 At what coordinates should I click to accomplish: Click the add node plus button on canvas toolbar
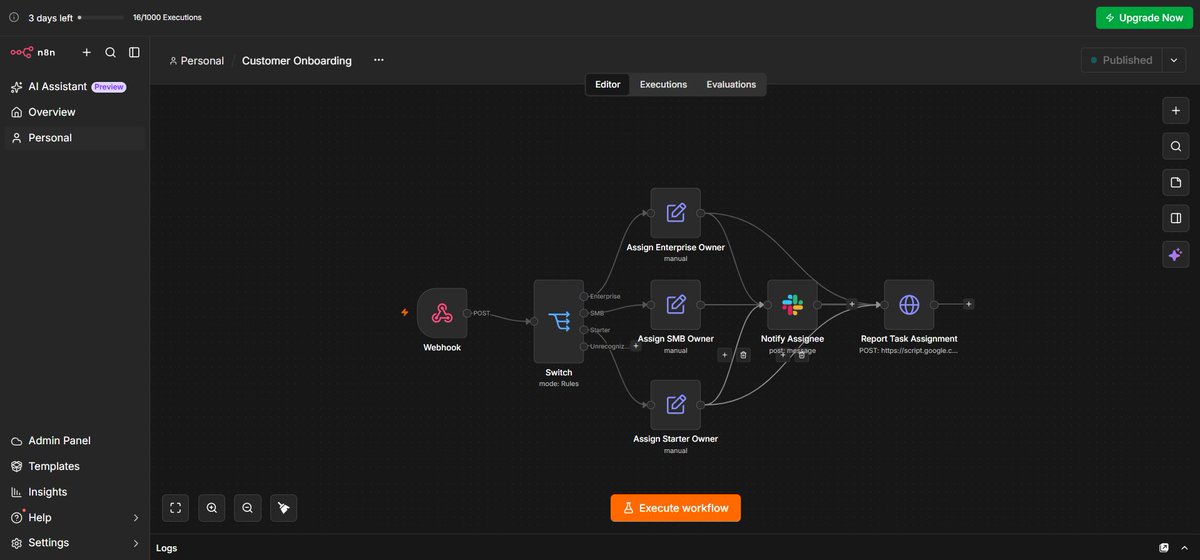1176,111
